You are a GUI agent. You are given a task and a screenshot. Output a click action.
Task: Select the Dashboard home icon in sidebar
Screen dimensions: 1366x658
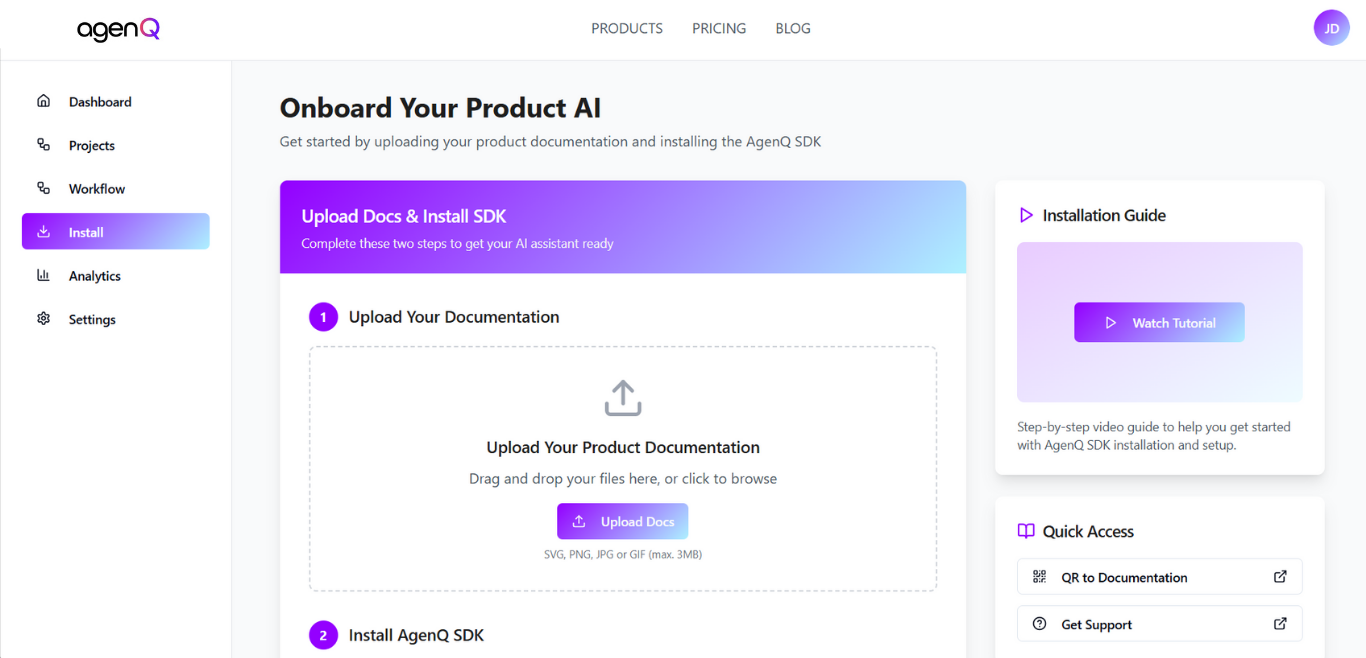[x=43, y=100]
